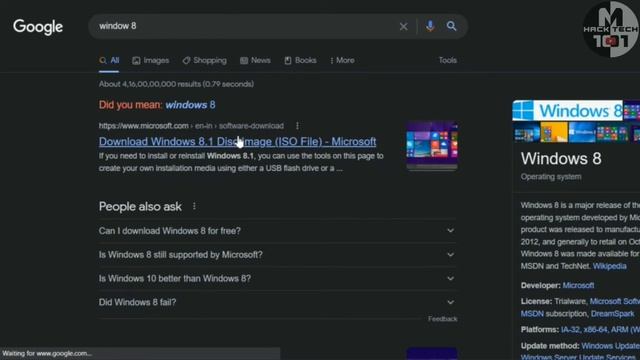Click the microsoft.com result URL breadcrumb

pyautogui.click(x=191, y=126)
